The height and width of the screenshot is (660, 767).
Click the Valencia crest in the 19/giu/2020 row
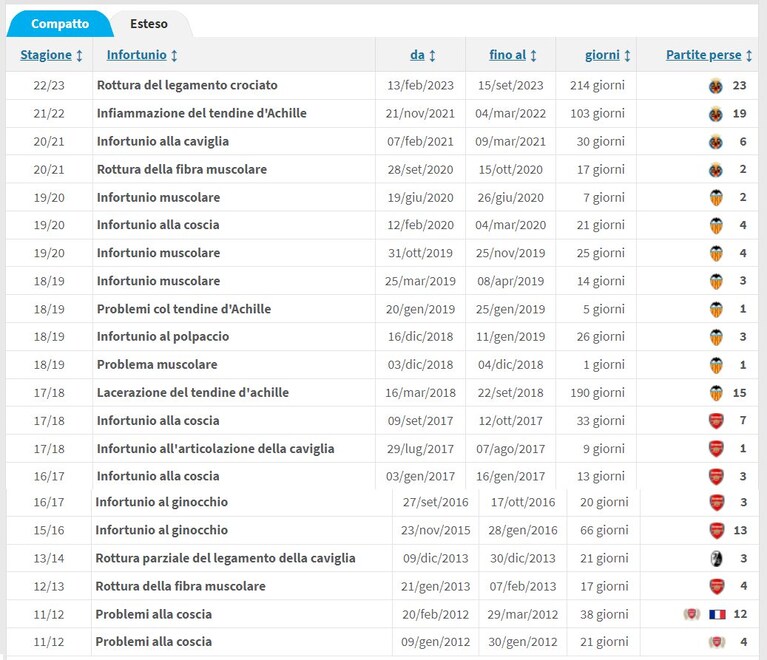(716, 198)
